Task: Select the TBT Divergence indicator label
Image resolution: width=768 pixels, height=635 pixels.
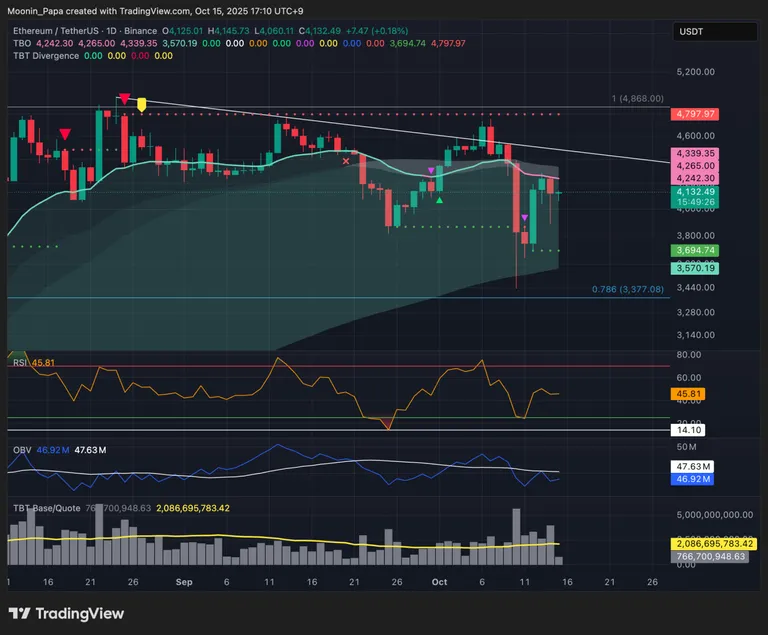Action: (x=46, y=56)
